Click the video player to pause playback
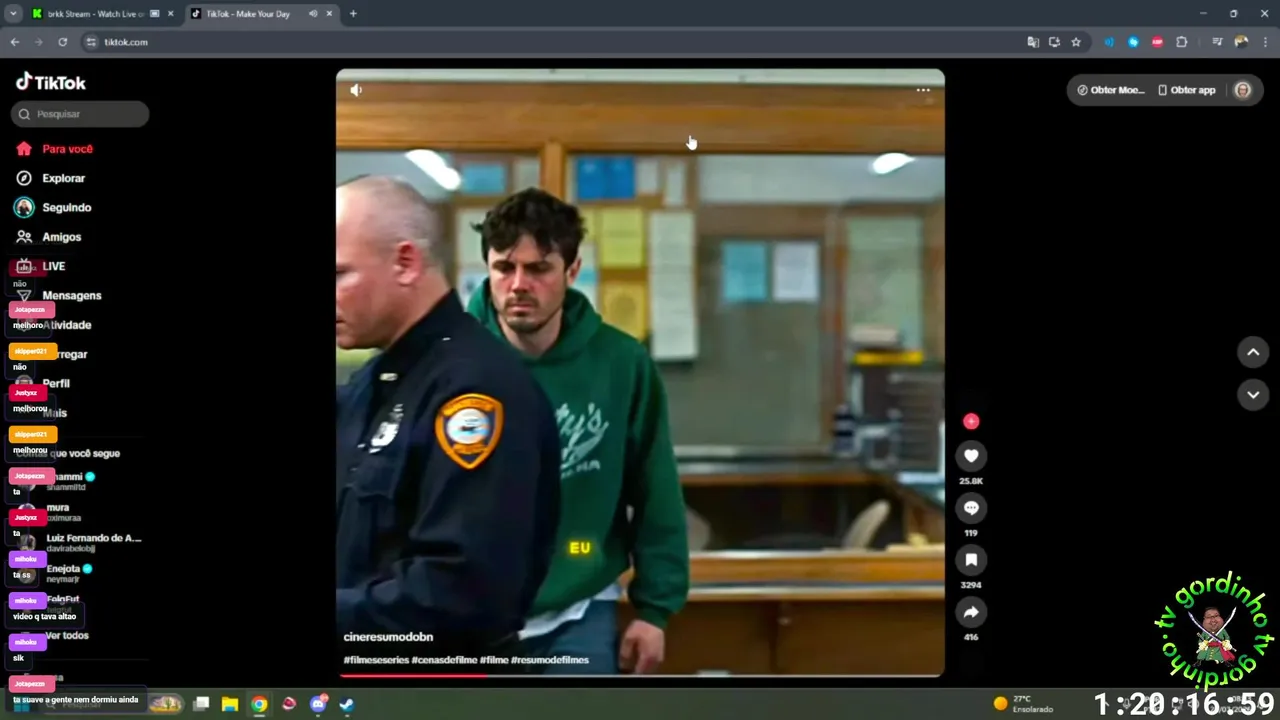 [x=640, y=373]
